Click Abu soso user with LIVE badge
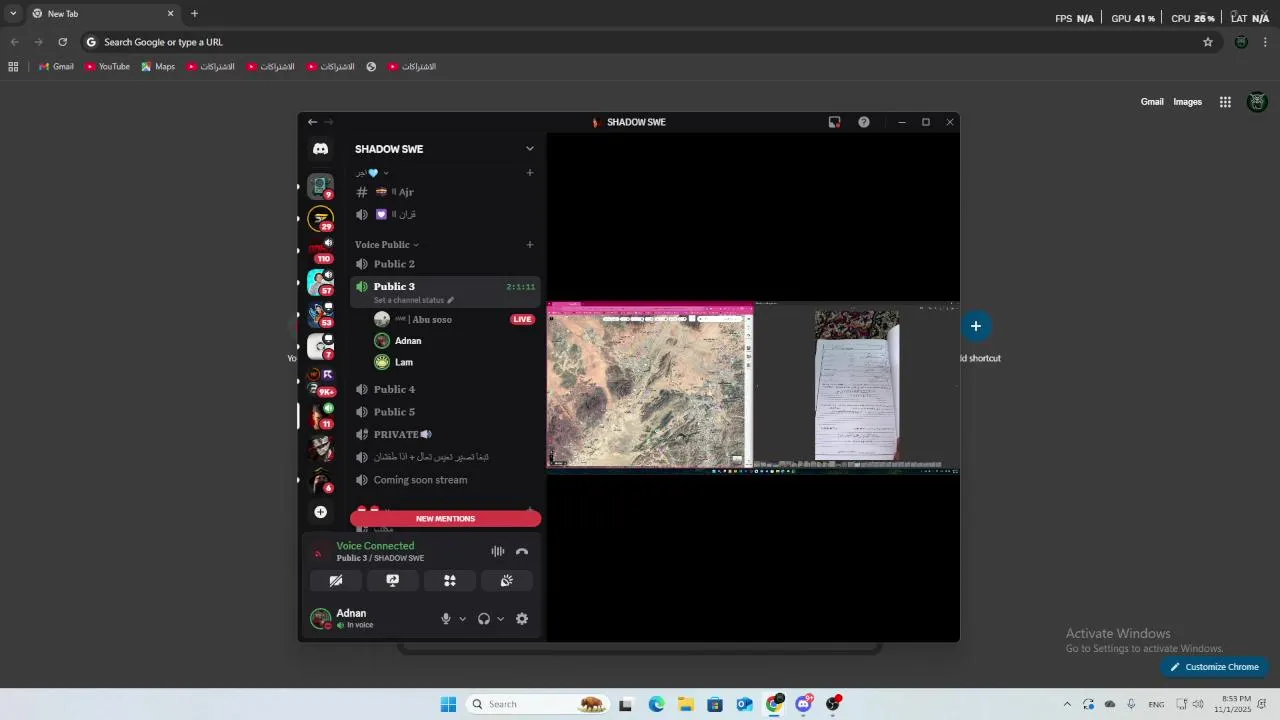Viewport: 1280px width, 720px height. click(453, 319)
